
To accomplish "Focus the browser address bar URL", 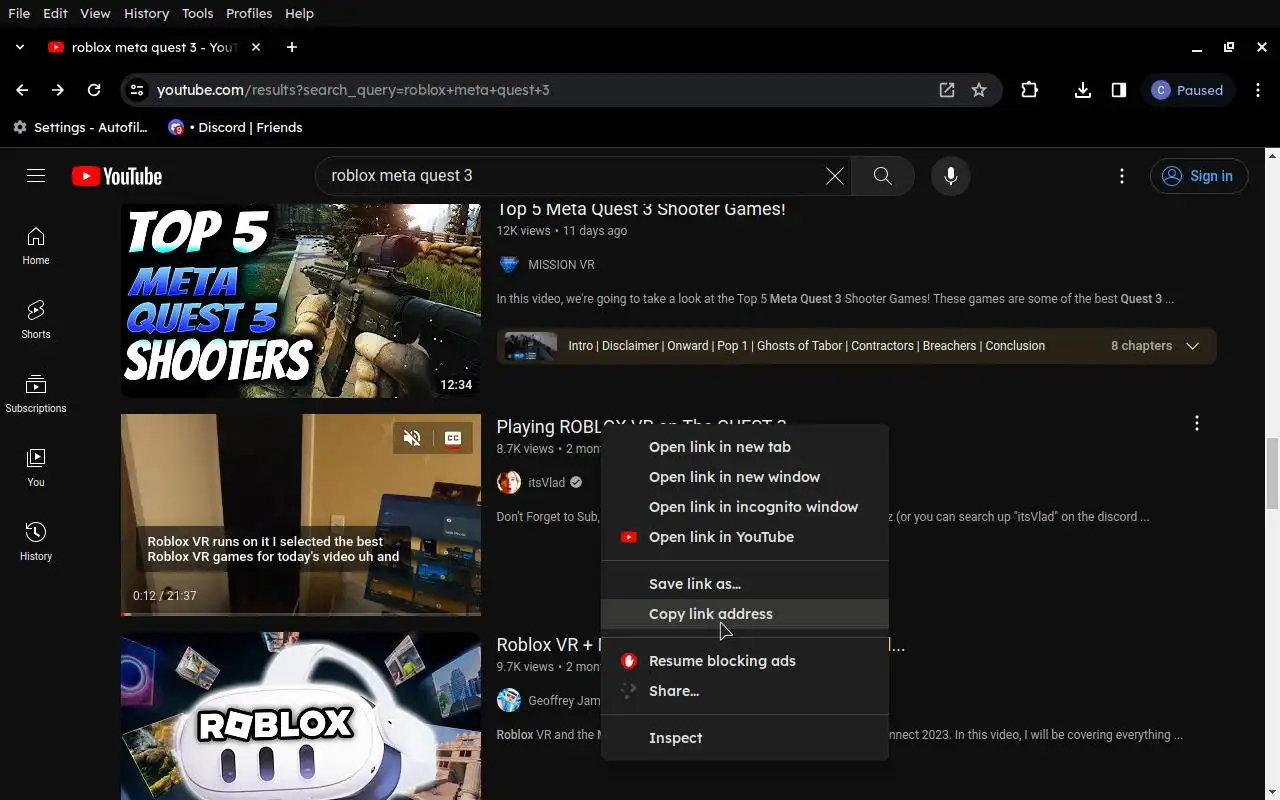I will (x=353, y=90).
